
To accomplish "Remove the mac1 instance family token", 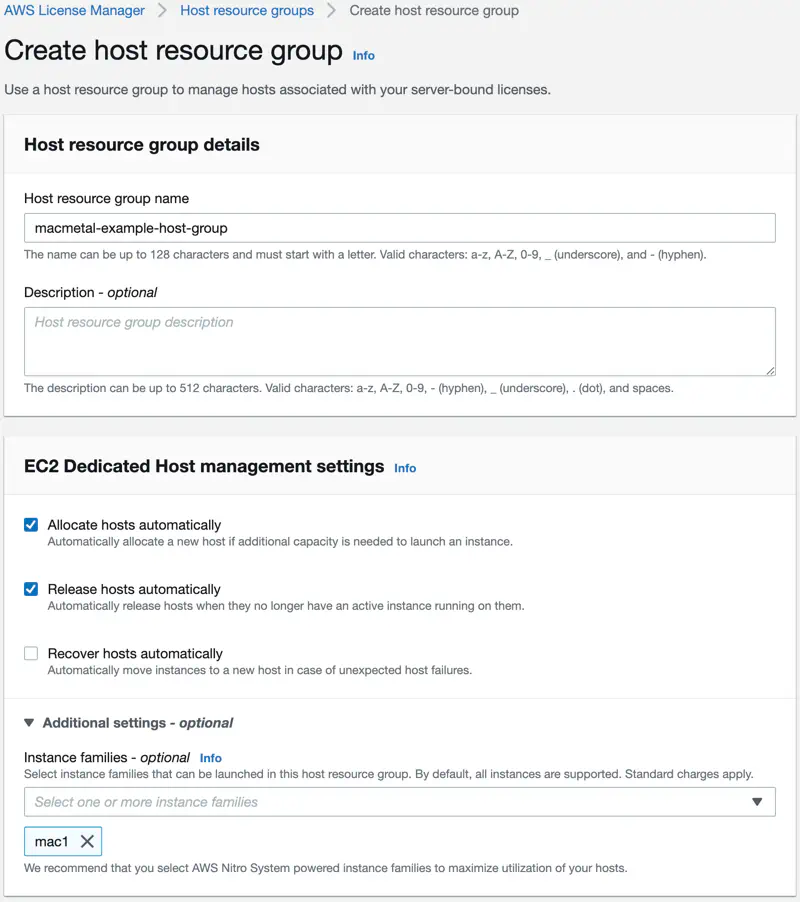I will [x=85, y=841].
